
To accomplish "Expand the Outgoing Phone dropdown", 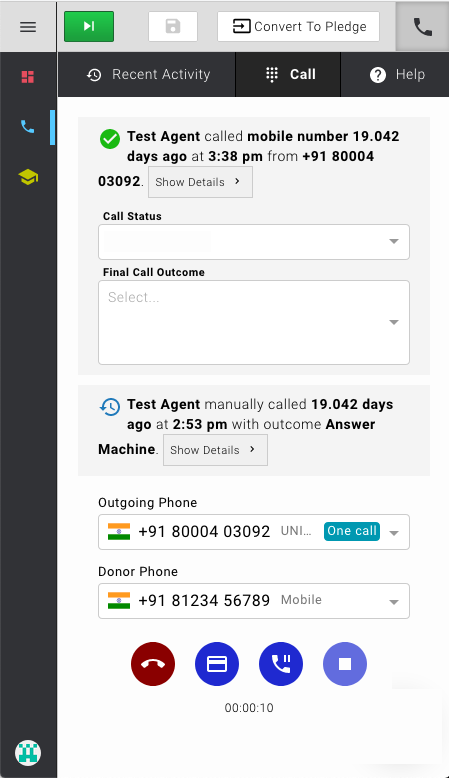I will coord(254,532).
